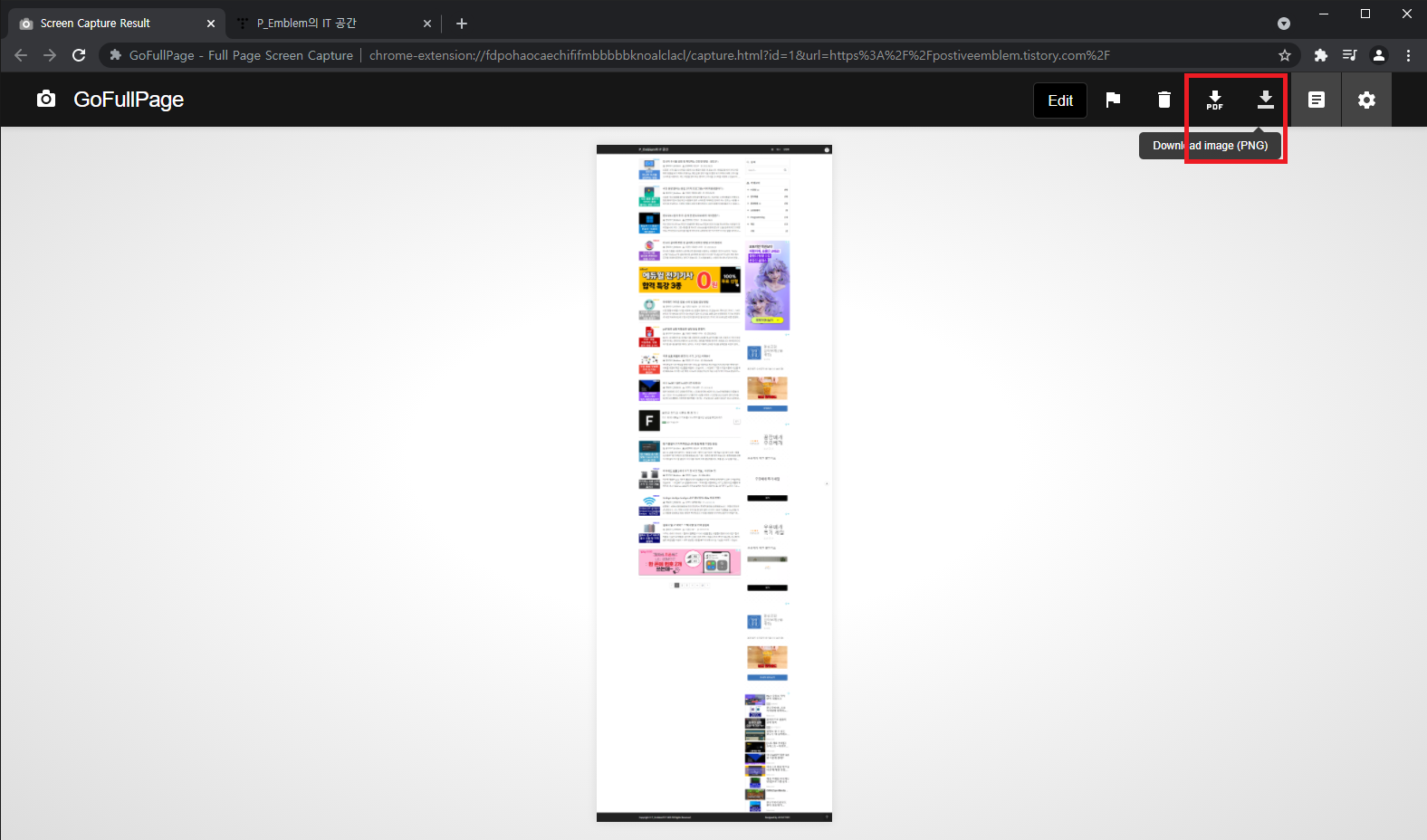Image resolution: width=1427 pixels, height=840 pixels.
Task: Open GoFullPage settings gear
Action: pos(1366,100)
